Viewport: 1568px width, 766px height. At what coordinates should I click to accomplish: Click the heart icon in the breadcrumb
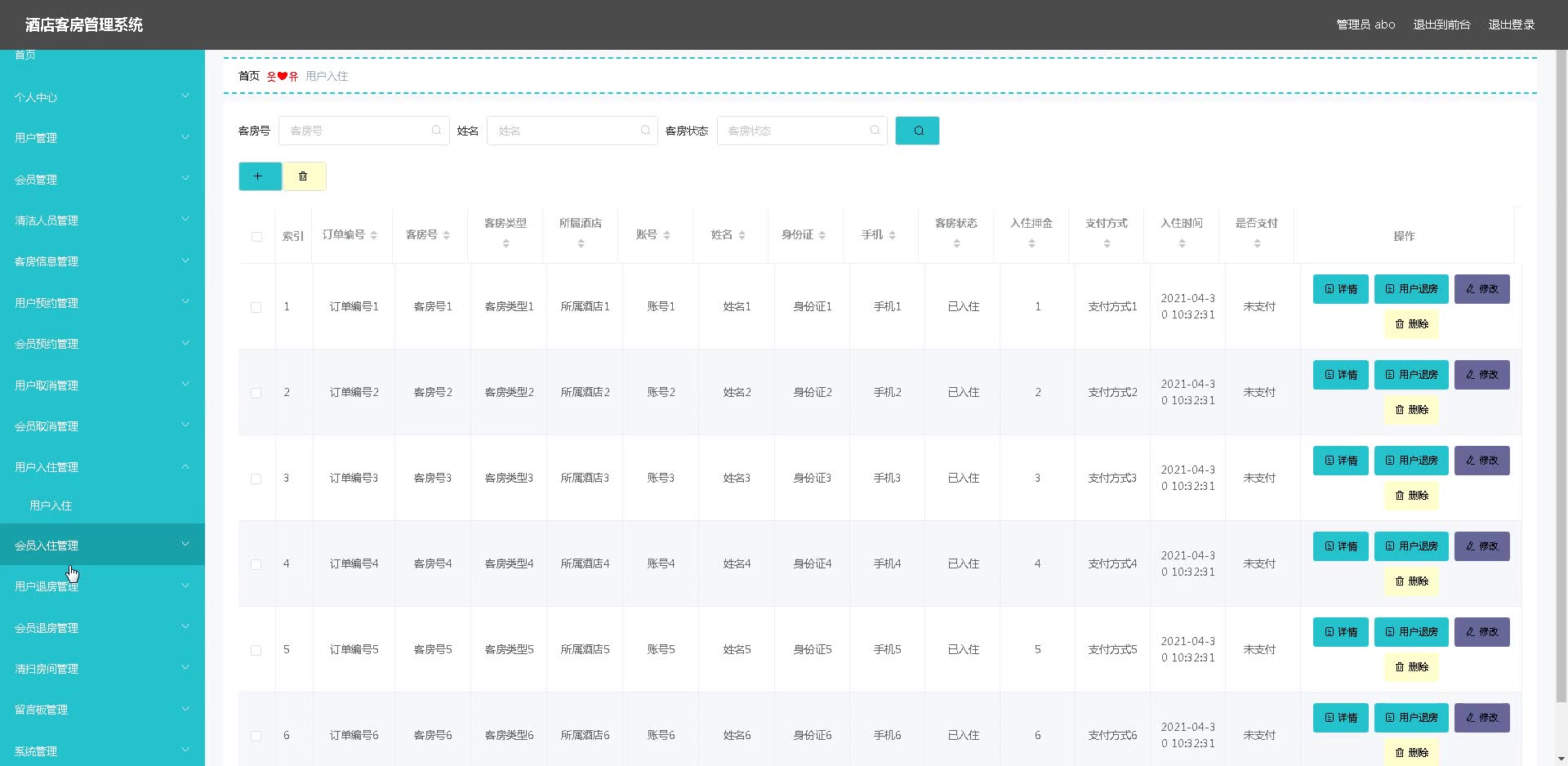(x=281, y=75)
